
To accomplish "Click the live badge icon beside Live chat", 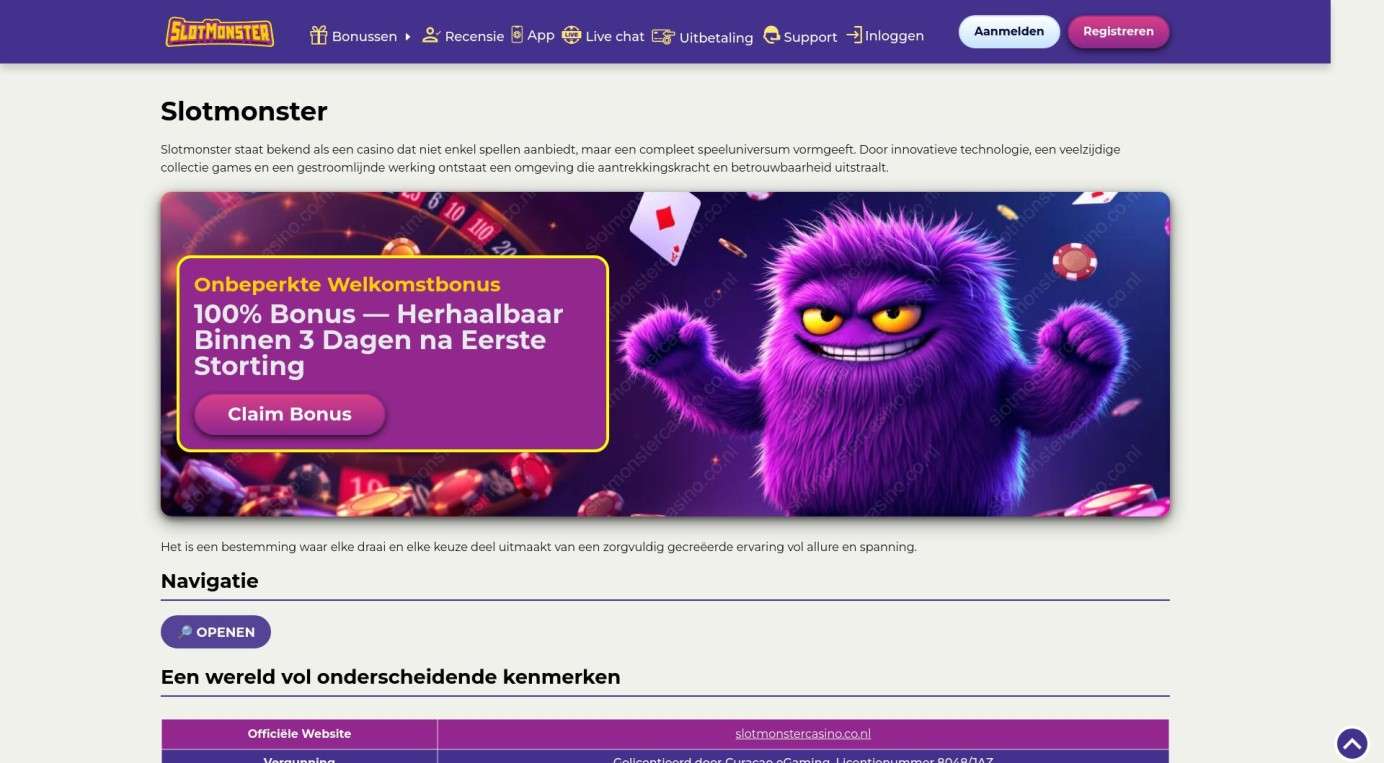I will [x=571, y=35].
